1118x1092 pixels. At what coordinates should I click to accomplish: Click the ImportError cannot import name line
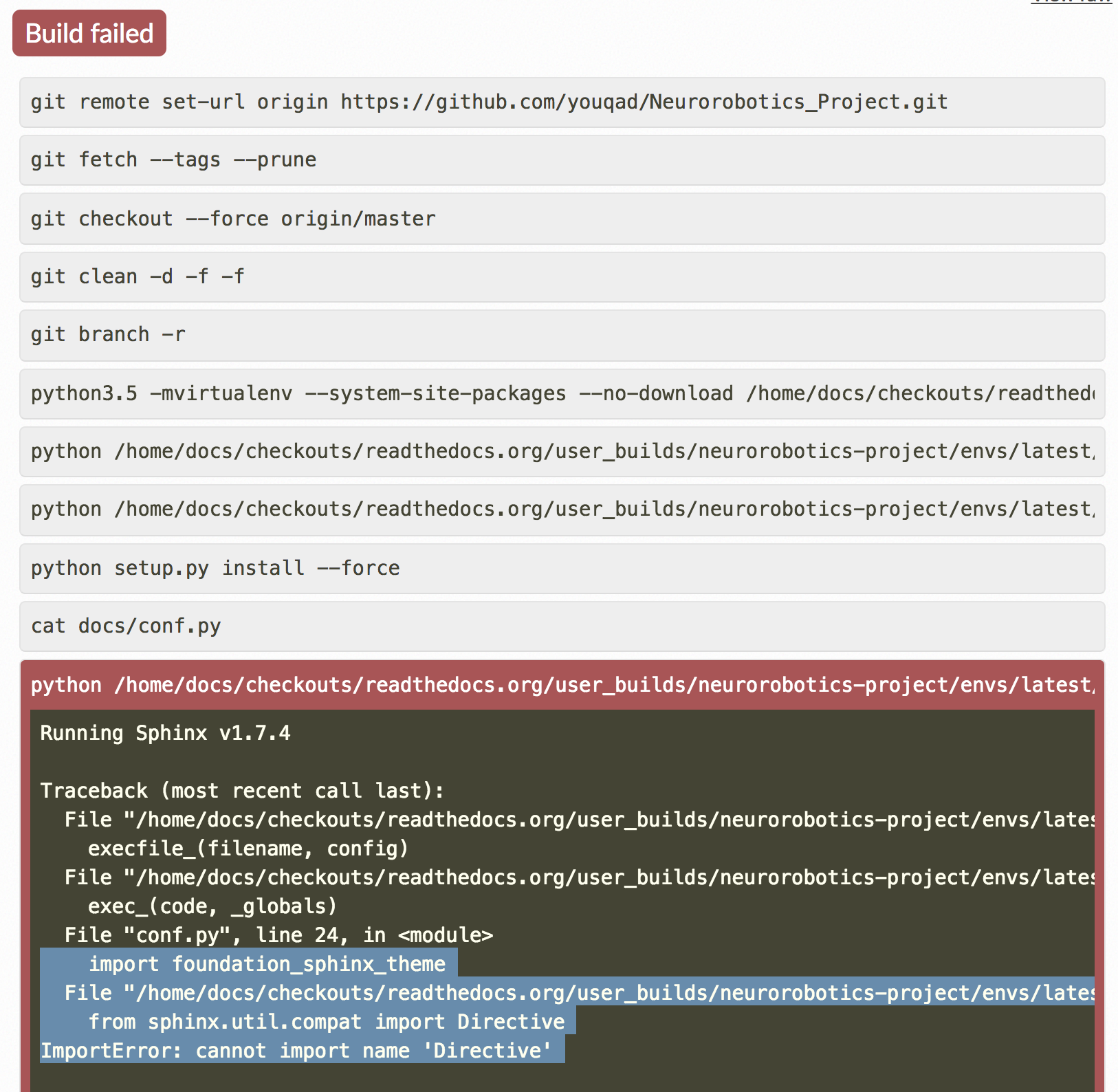pyautogui.click(x=296, y=1051)
